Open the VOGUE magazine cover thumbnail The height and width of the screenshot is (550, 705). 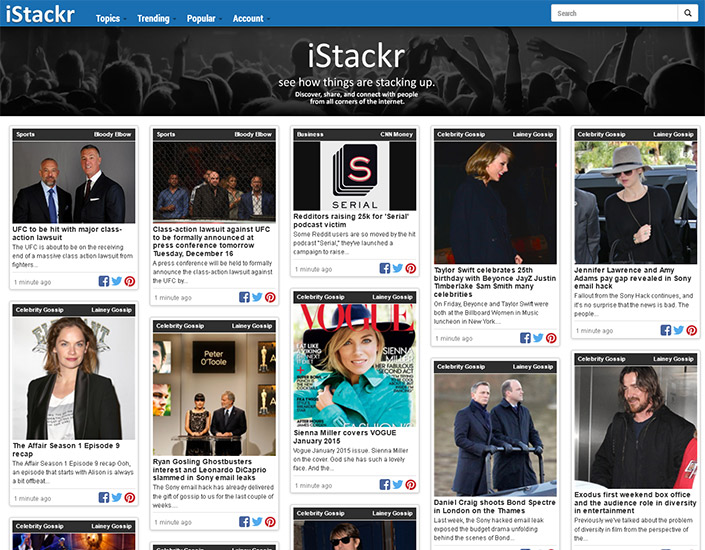(x=355, y=365)
